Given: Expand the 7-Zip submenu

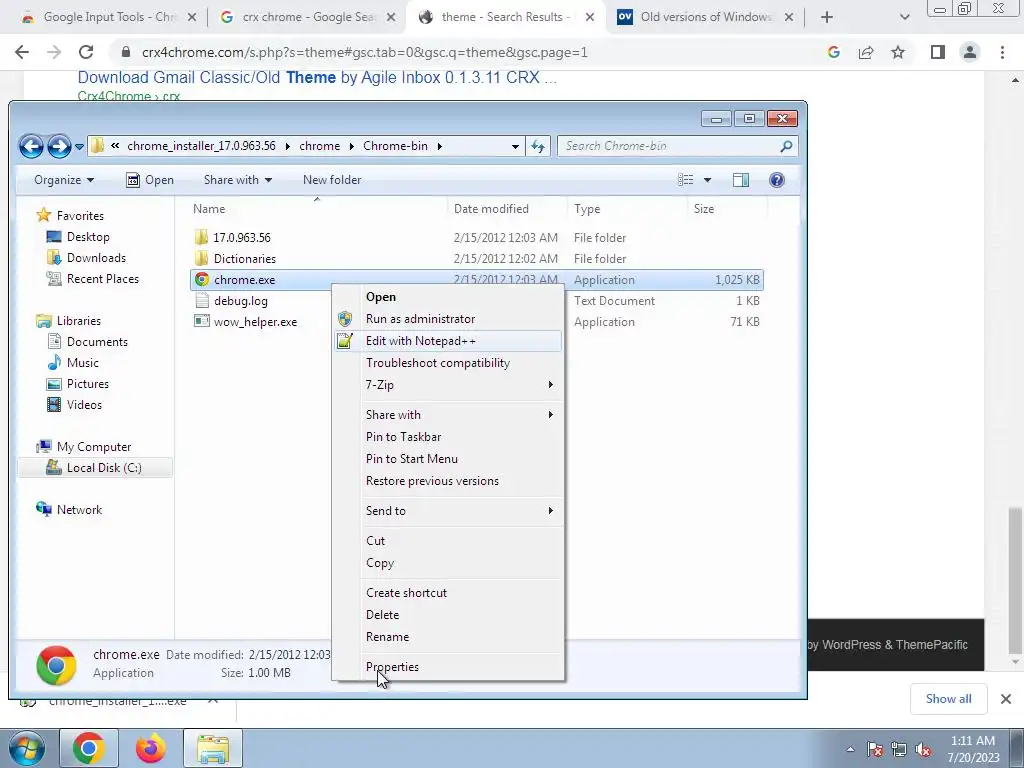Looking at the screenshot, I should 447,385.
